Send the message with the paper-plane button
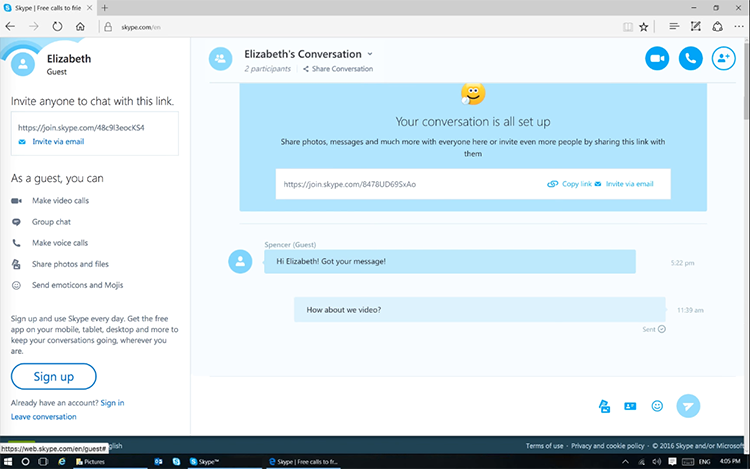750x469 pixels. 688,406
